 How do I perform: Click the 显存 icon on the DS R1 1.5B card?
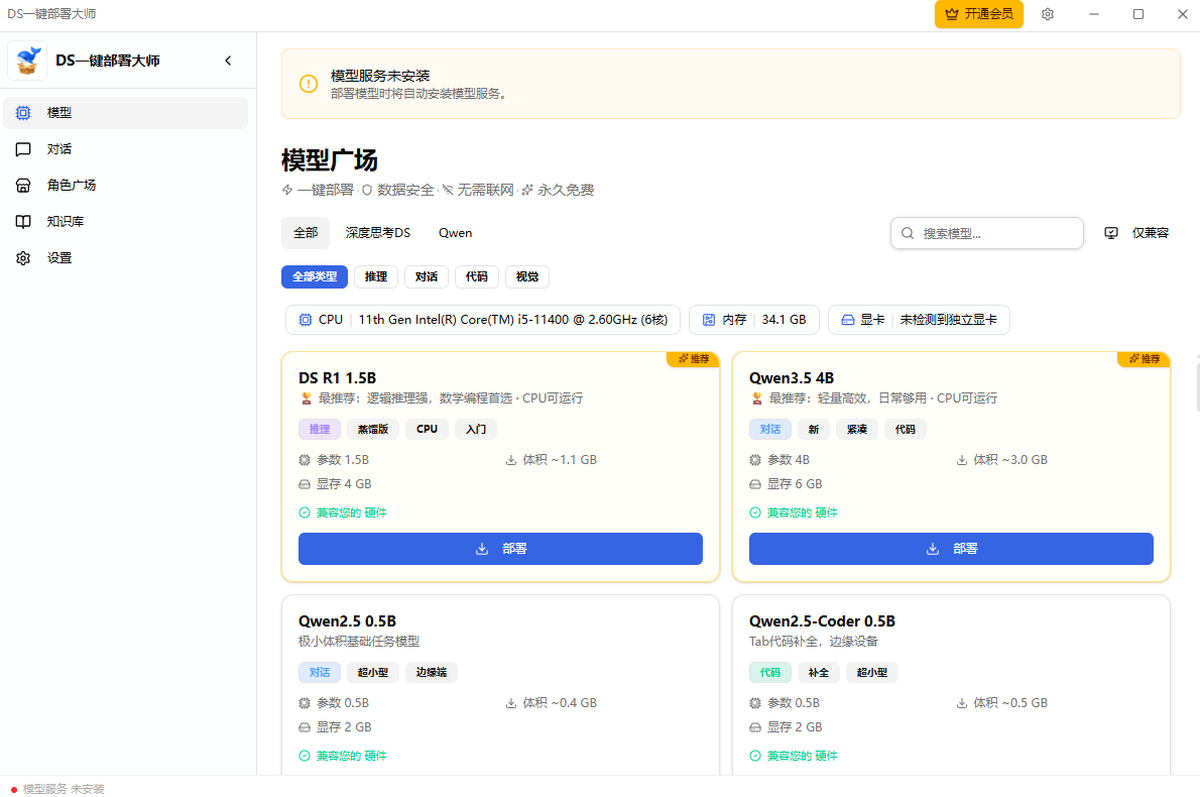pos(305,484)
